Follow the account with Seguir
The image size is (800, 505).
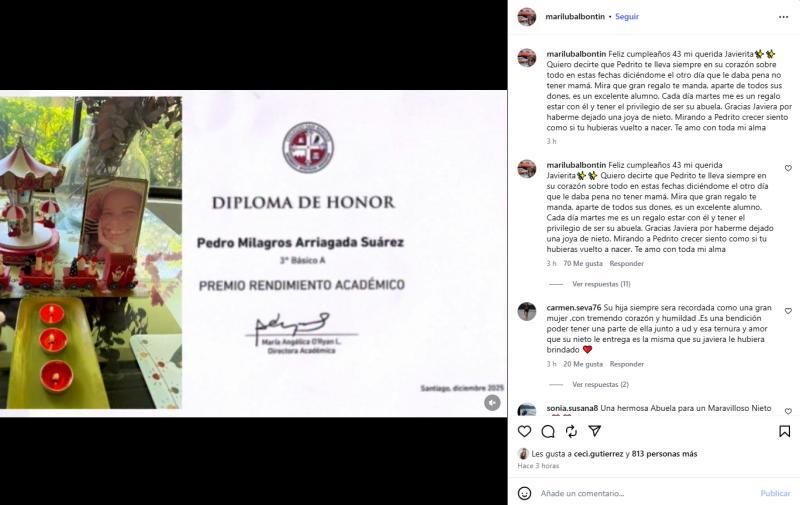tap(627, 16)
